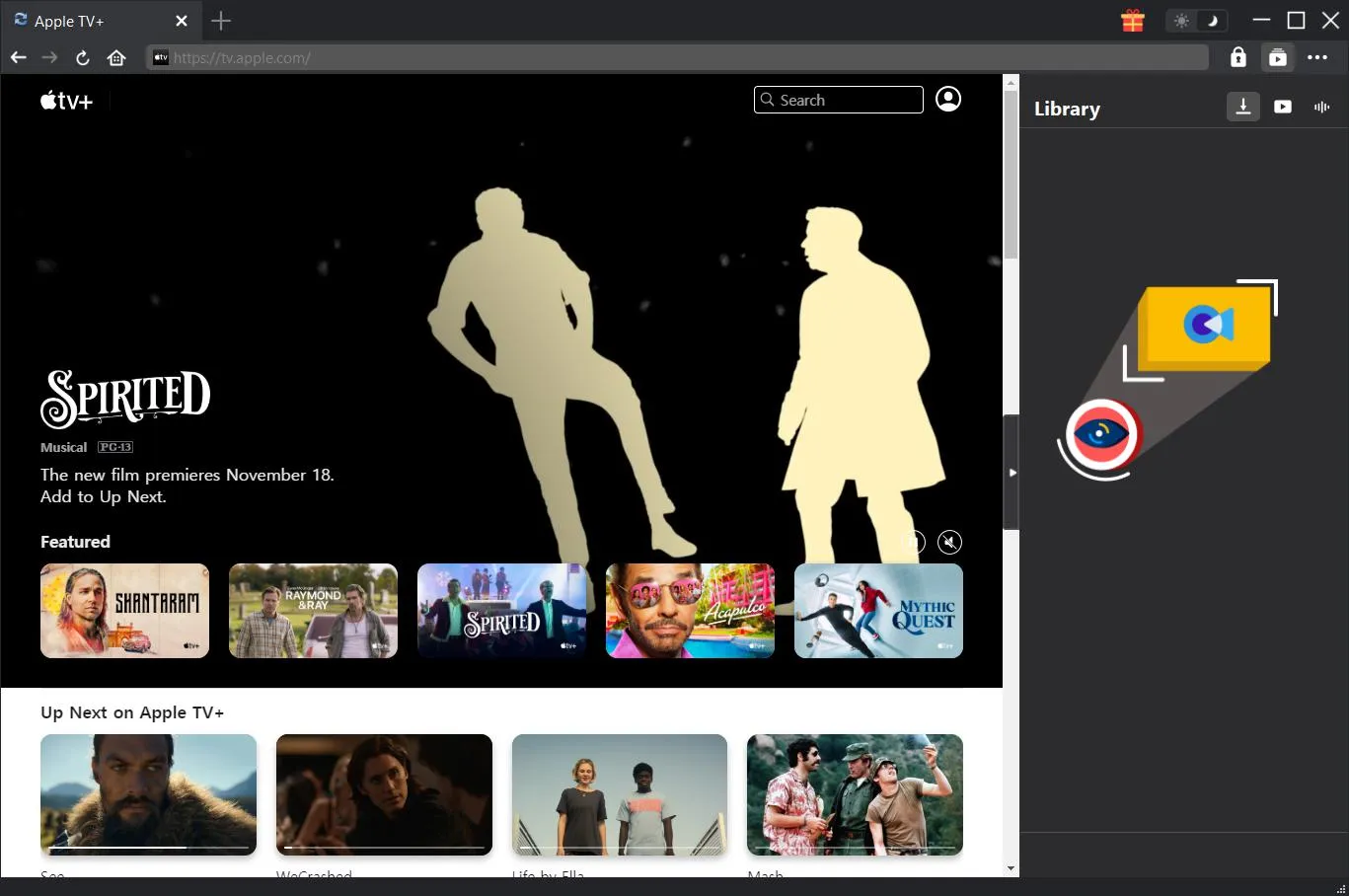Click the Apple TV+ logo link
The width and height of the screenshot is (1349, 896).
pyautogui.click(x=66, y=100)
